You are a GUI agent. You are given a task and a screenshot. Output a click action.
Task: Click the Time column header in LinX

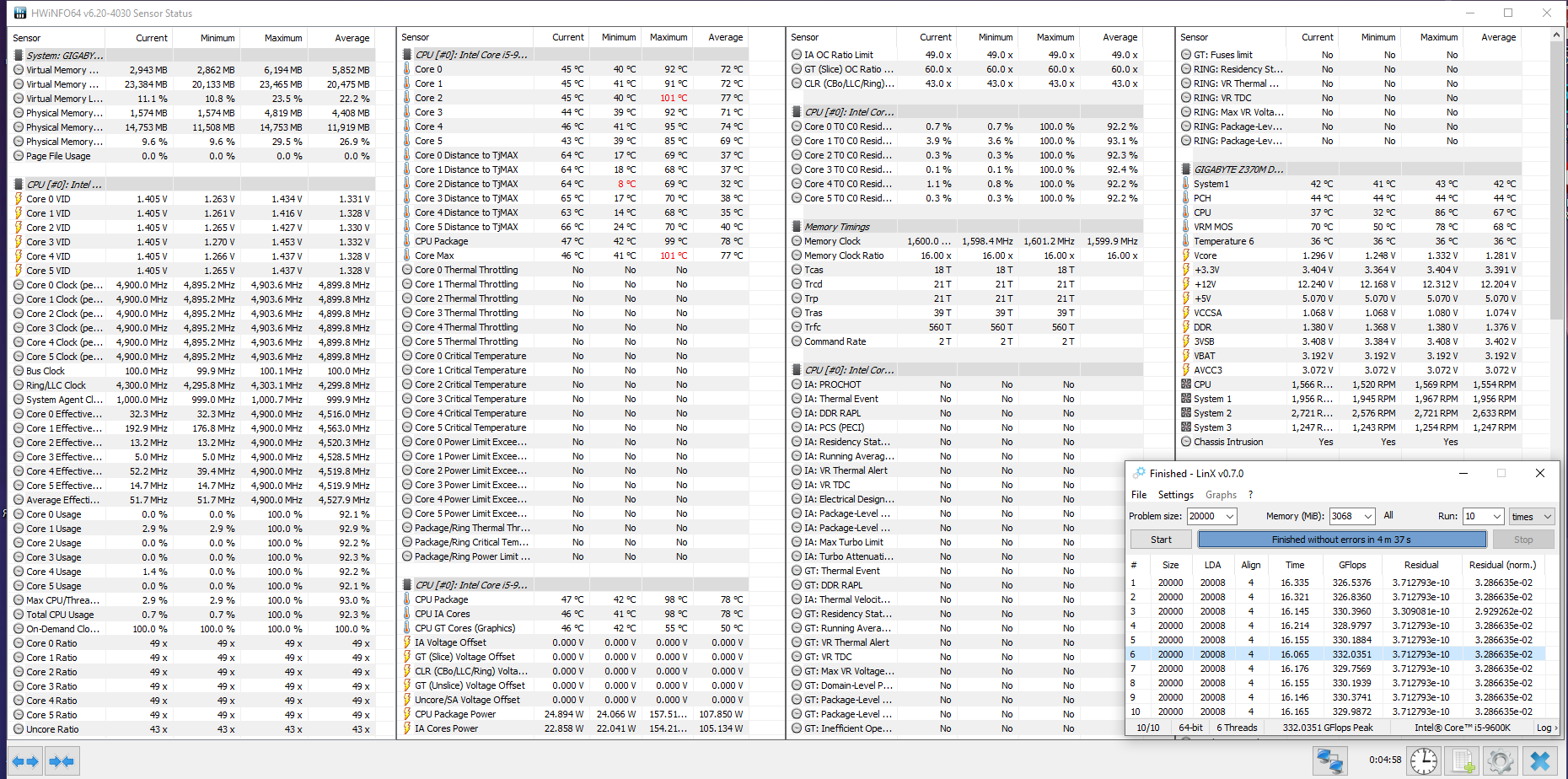pyautogui.click(x=1295, y=565)
